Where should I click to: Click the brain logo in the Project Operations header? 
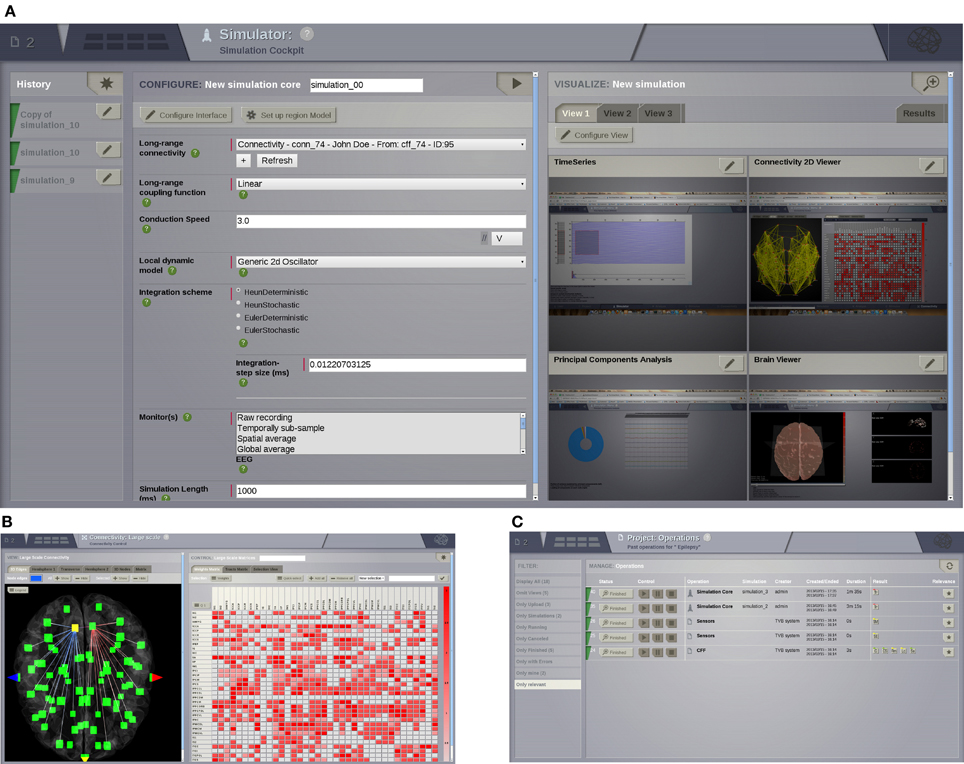tap(944, 540)
